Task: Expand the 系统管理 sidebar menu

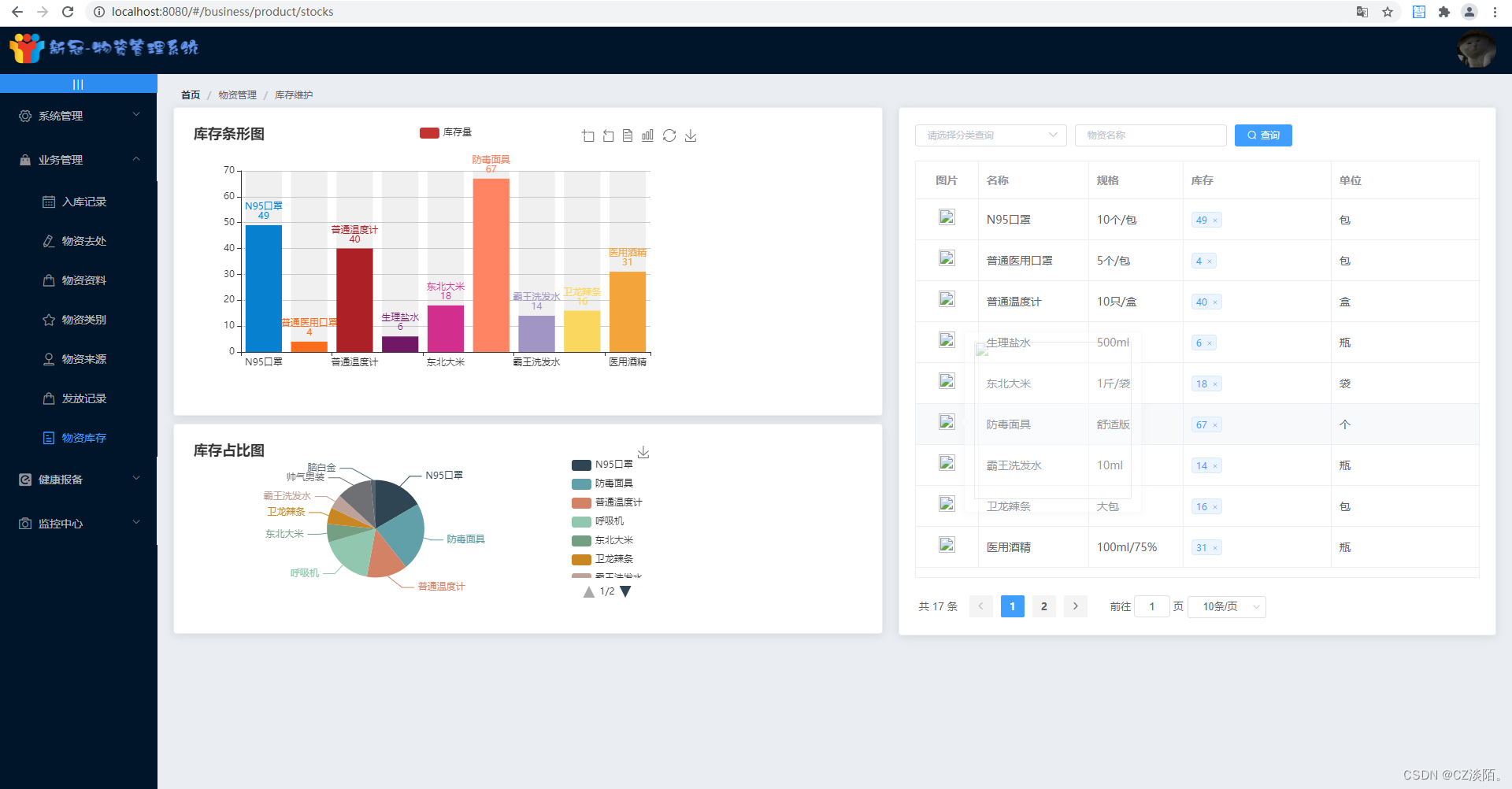Action: (79, 116)
